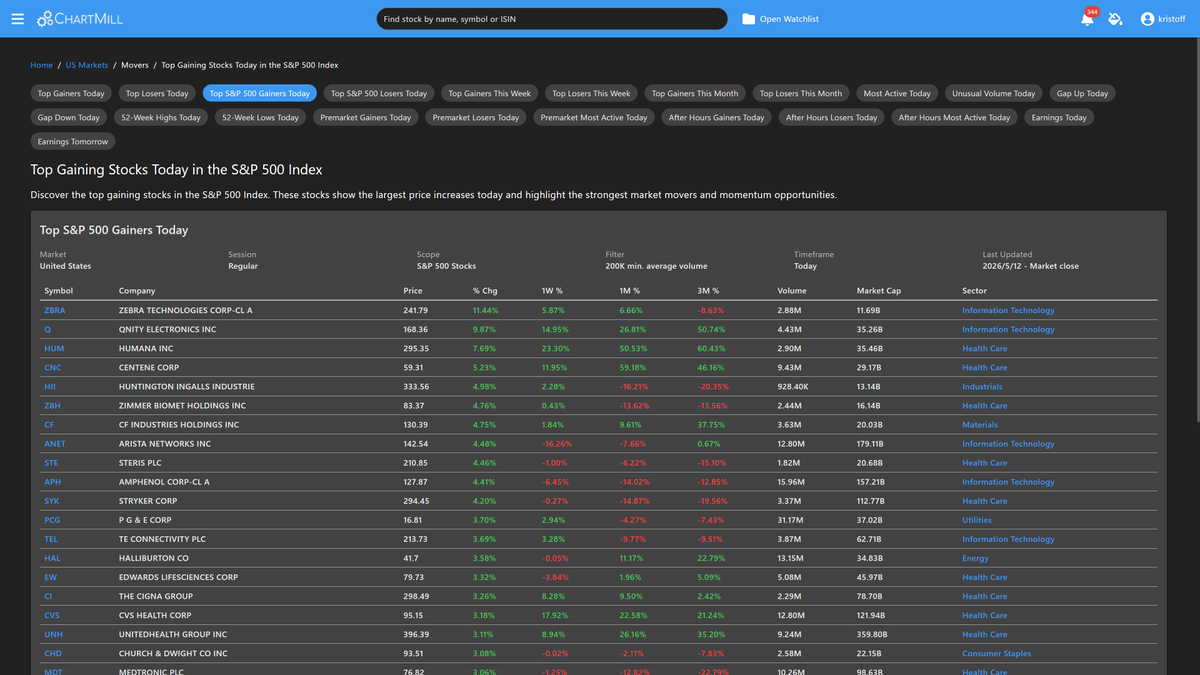Open the APH symbol link

coord(52,482)
